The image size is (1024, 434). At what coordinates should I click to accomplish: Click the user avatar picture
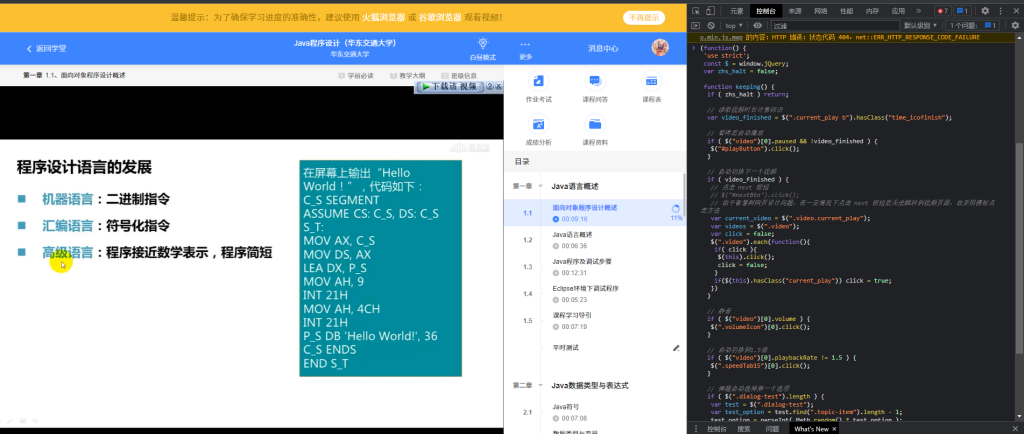pos(660,47)
